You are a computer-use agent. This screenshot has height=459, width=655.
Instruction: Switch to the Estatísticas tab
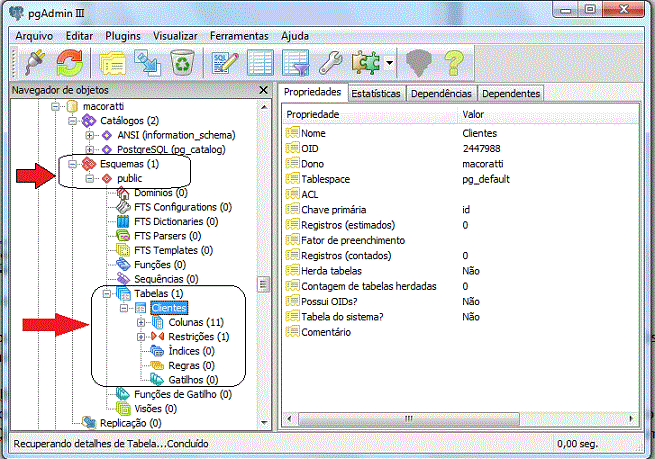click(x=376, y=94)
